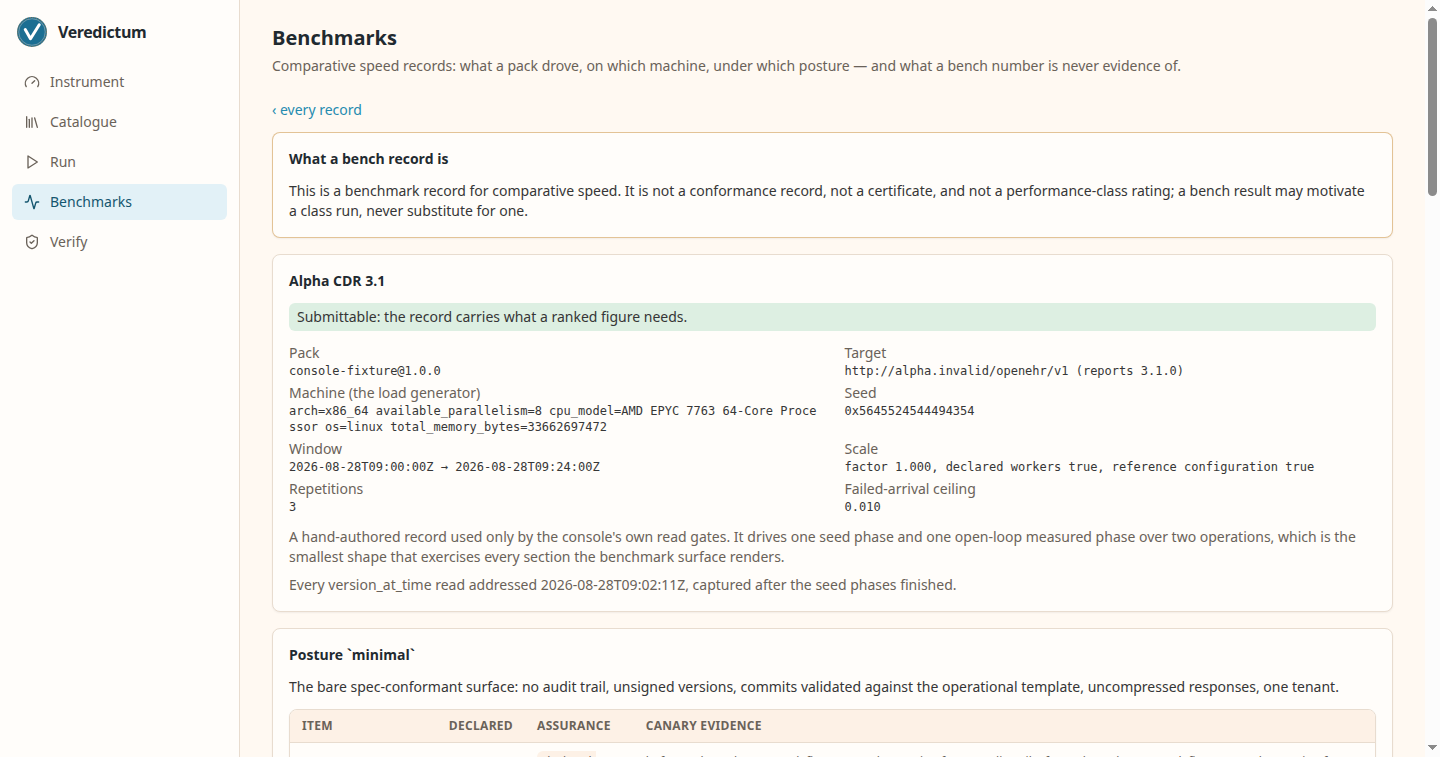Click the Veredictum checkmark logo
1440x757 pixels.
[x=32, y=32]
